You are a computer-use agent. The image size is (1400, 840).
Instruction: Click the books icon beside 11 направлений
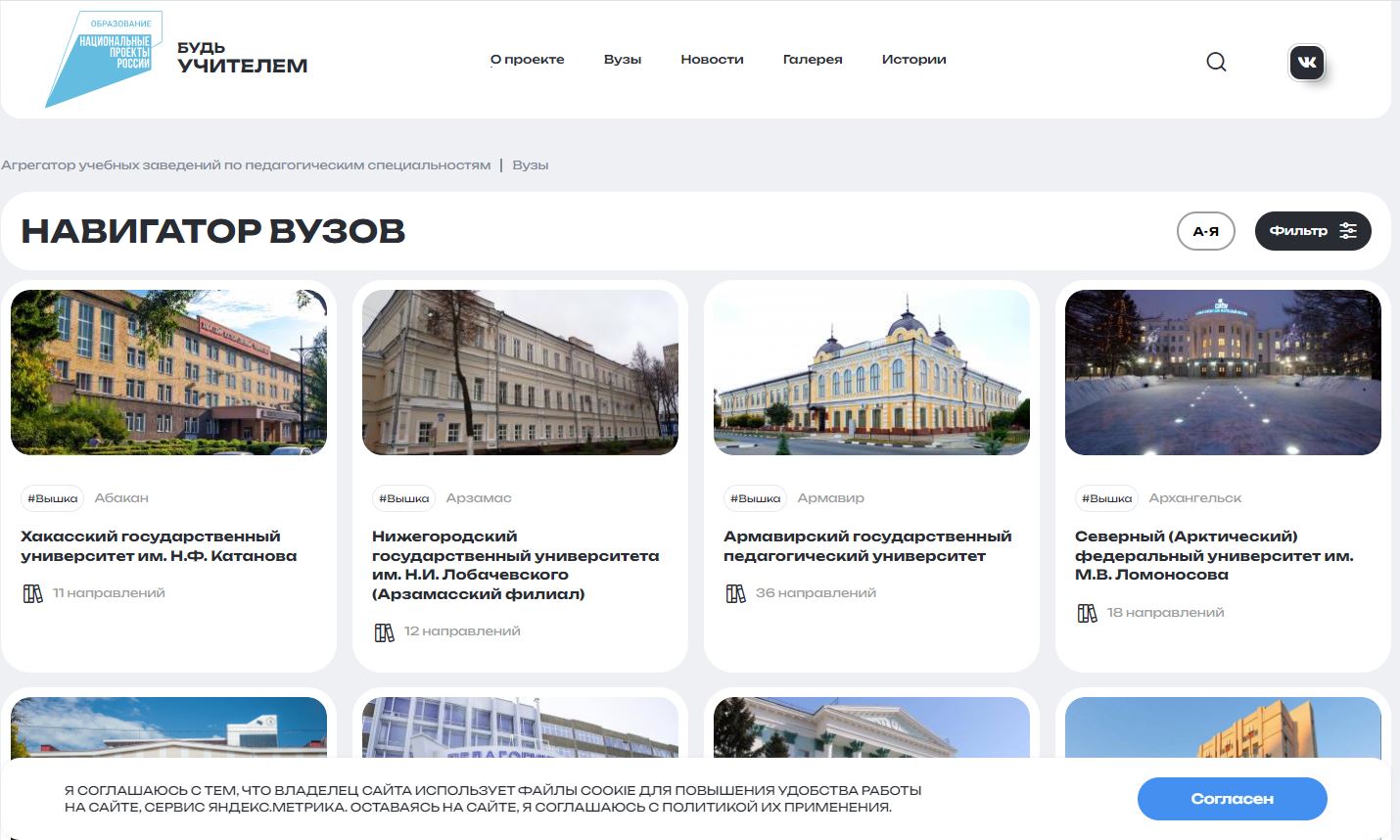[x=33, y=593]
